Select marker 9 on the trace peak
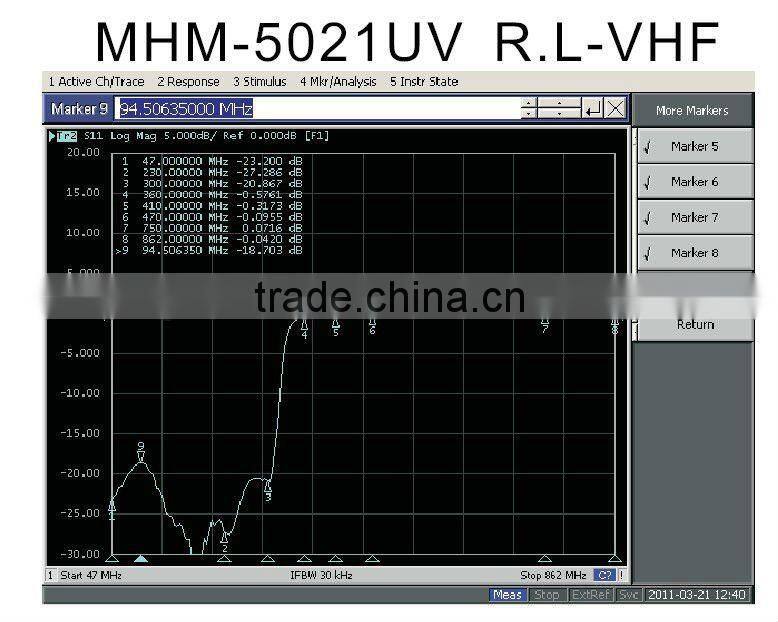This screenshot has height=622, width=778. [x=141, y=452]
